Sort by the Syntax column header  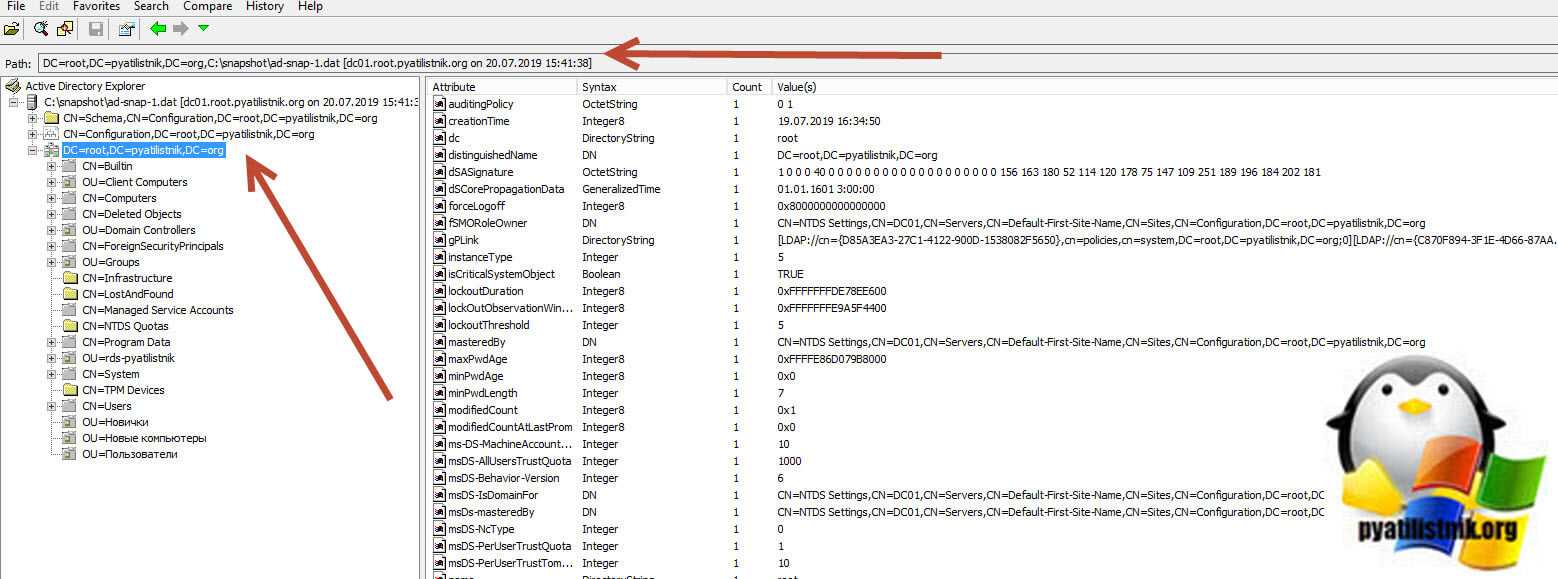coord(652,87)
